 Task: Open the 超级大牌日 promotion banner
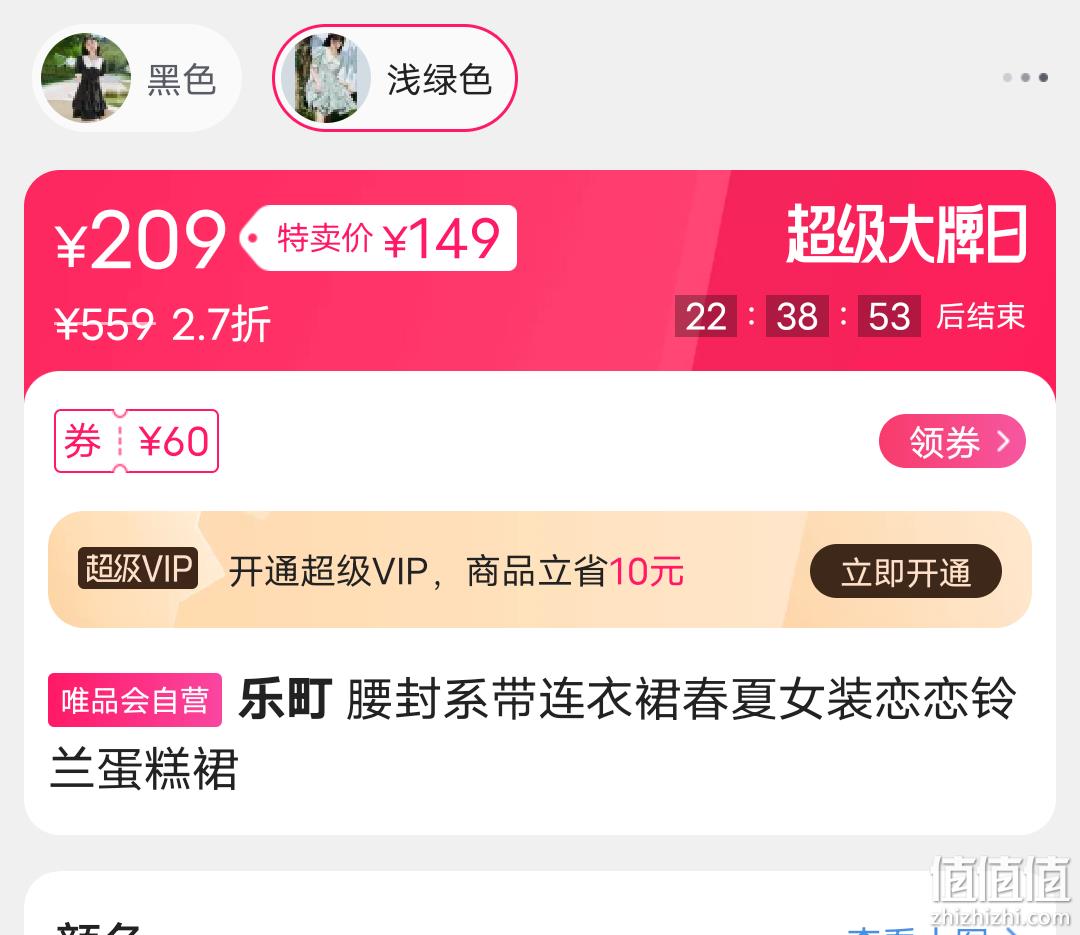click(906, 234)
